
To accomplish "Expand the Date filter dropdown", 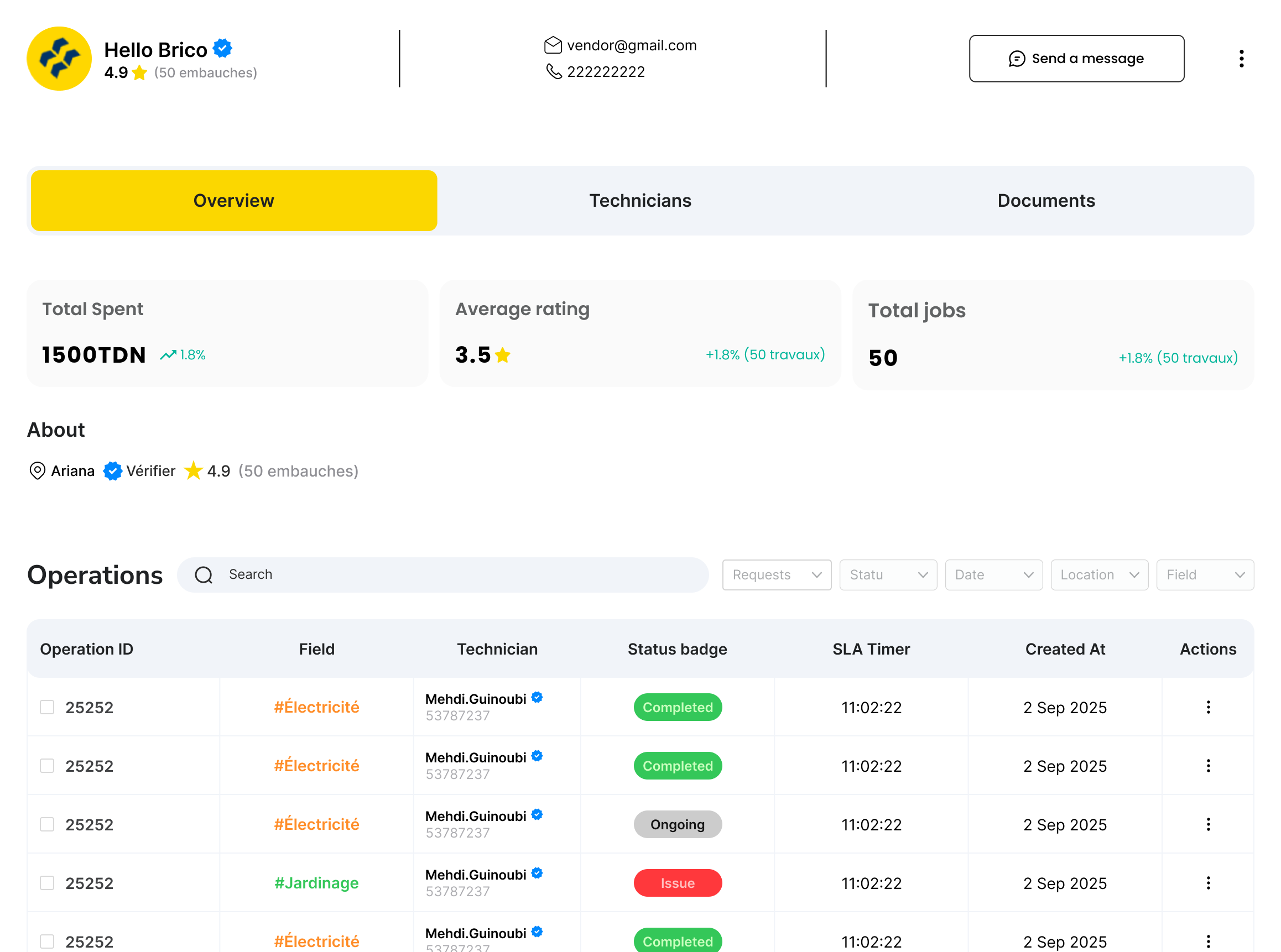I will [993, 574].
